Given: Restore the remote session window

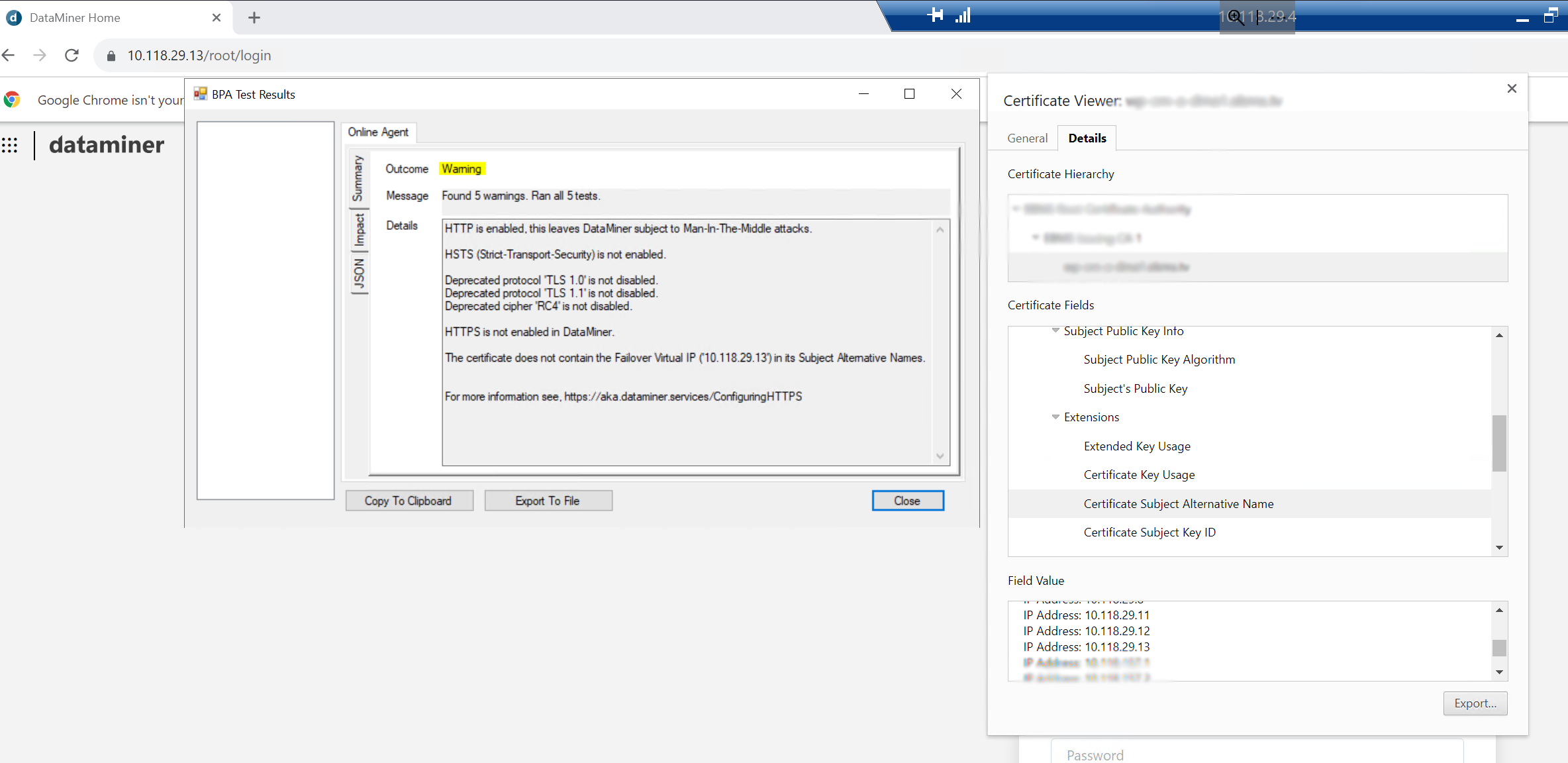Looking at the screenshot, I should 1550,16.
